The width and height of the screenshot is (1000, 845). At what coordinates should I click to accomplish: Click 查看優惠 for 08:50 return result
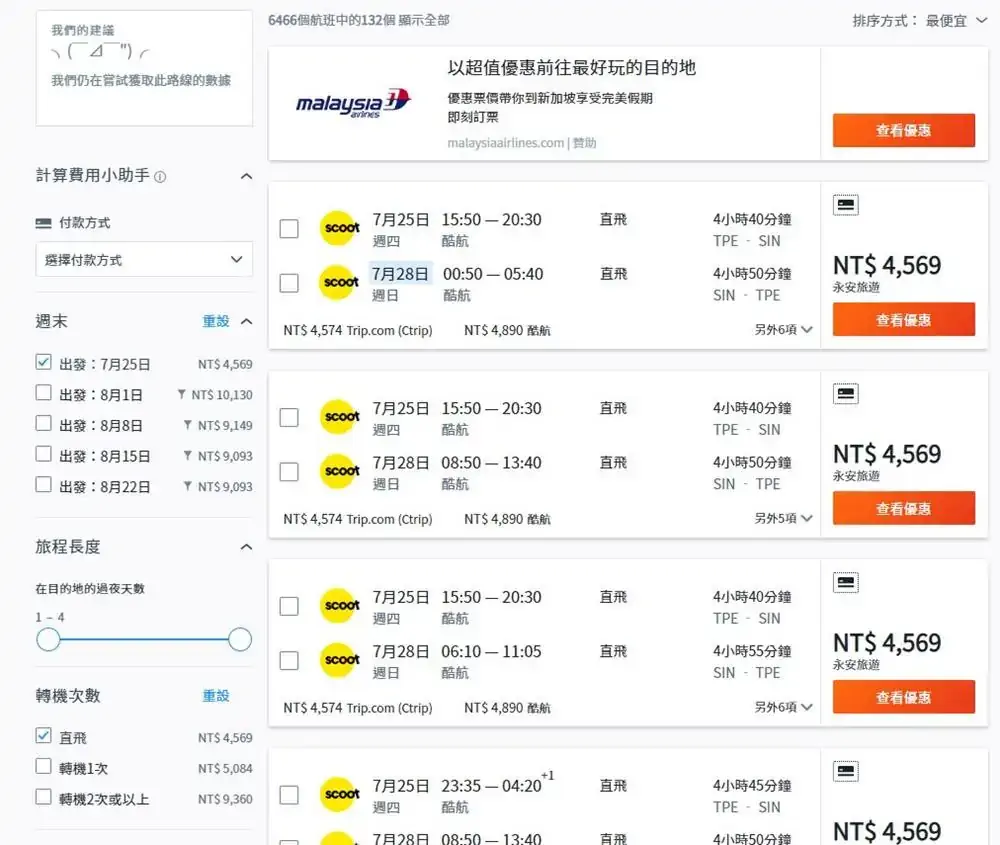[x=904, y=508]
